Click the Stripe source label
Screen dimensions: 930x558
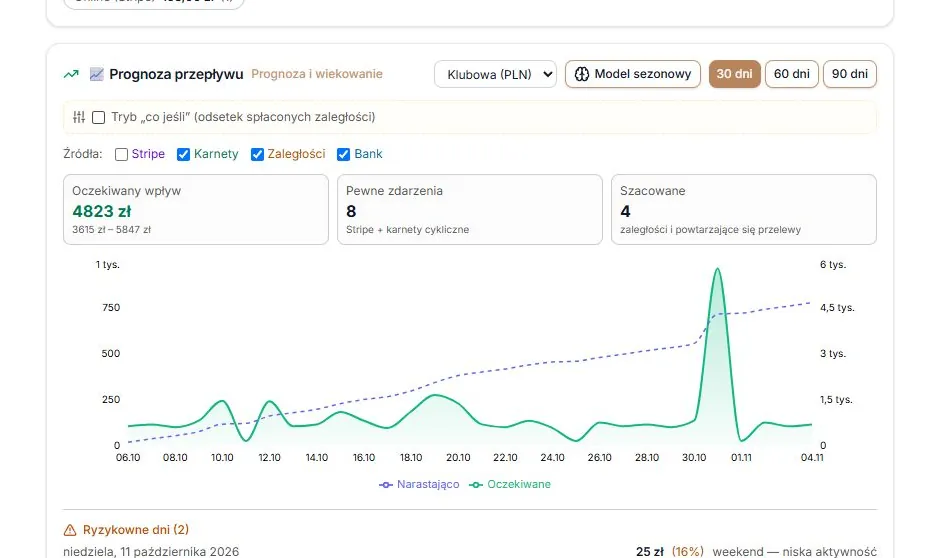tap(148, 154)
